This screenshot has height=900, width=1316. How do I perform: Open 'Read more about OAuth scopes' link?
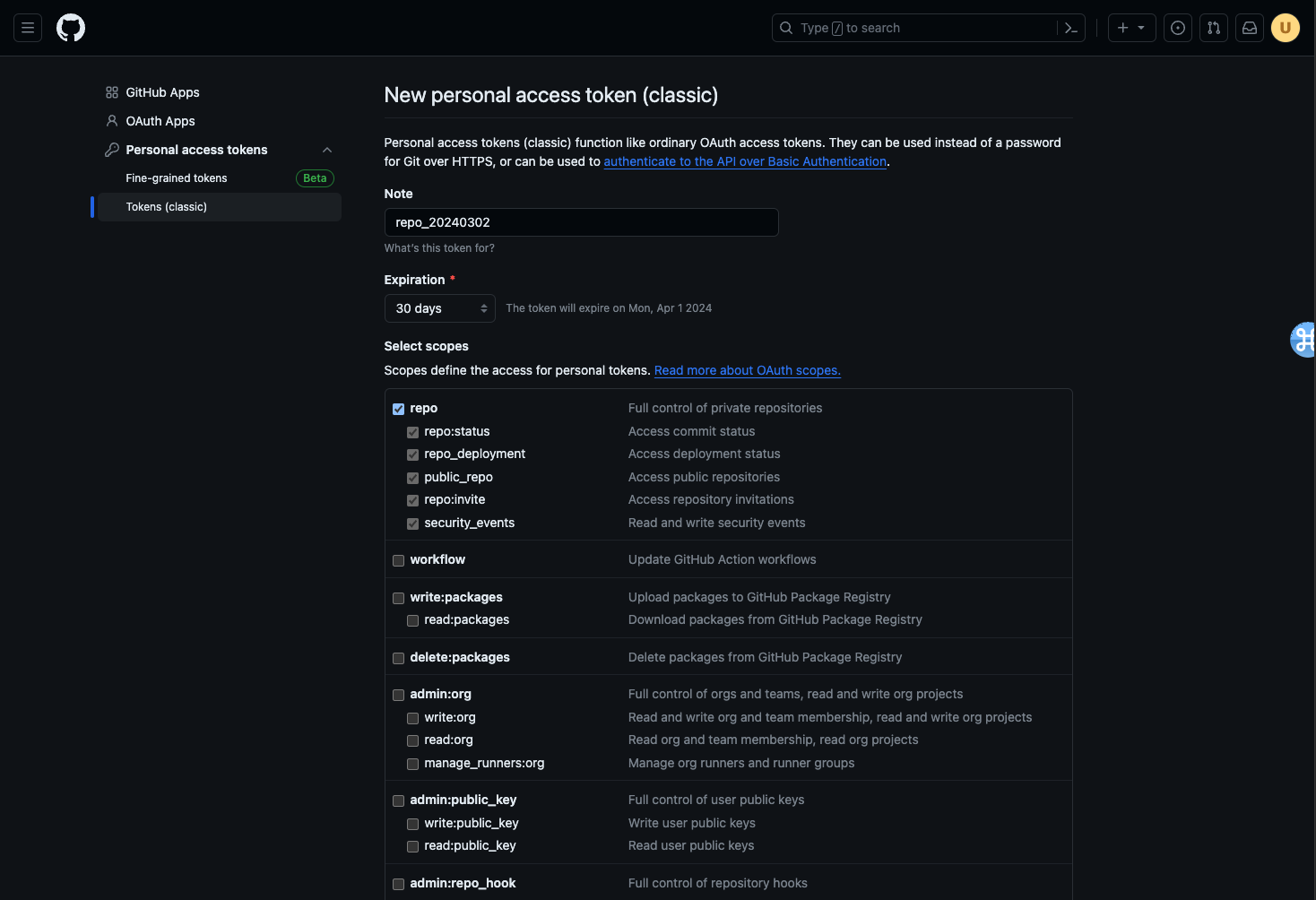(x=747, y=370)
